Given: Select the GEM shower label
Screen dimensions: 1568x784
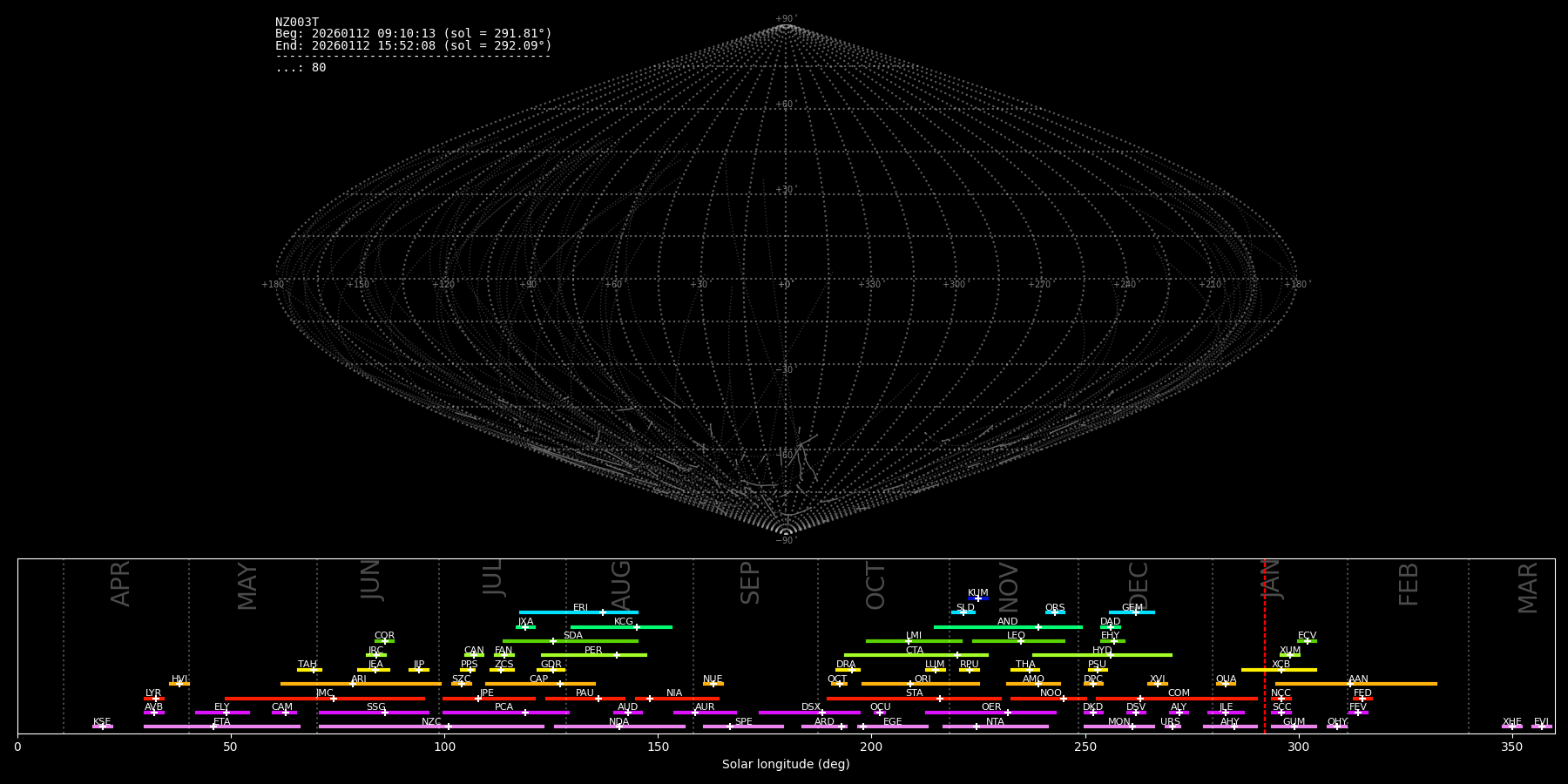Looking at the screenshot, I should pos(1132,608).
